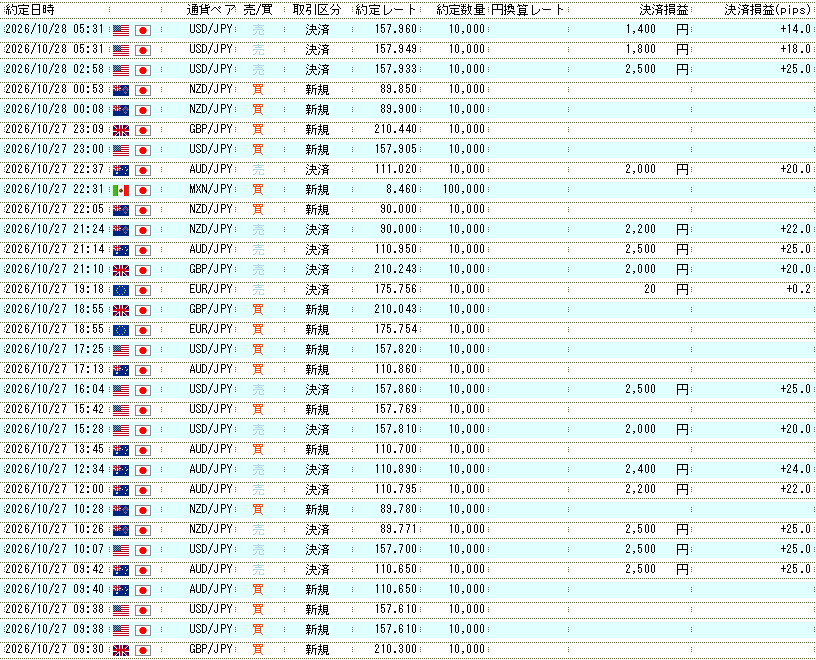The height and width of the screenshot is (660, 816).
Task: Click the rate value 8.460
Action: [401, 189]
